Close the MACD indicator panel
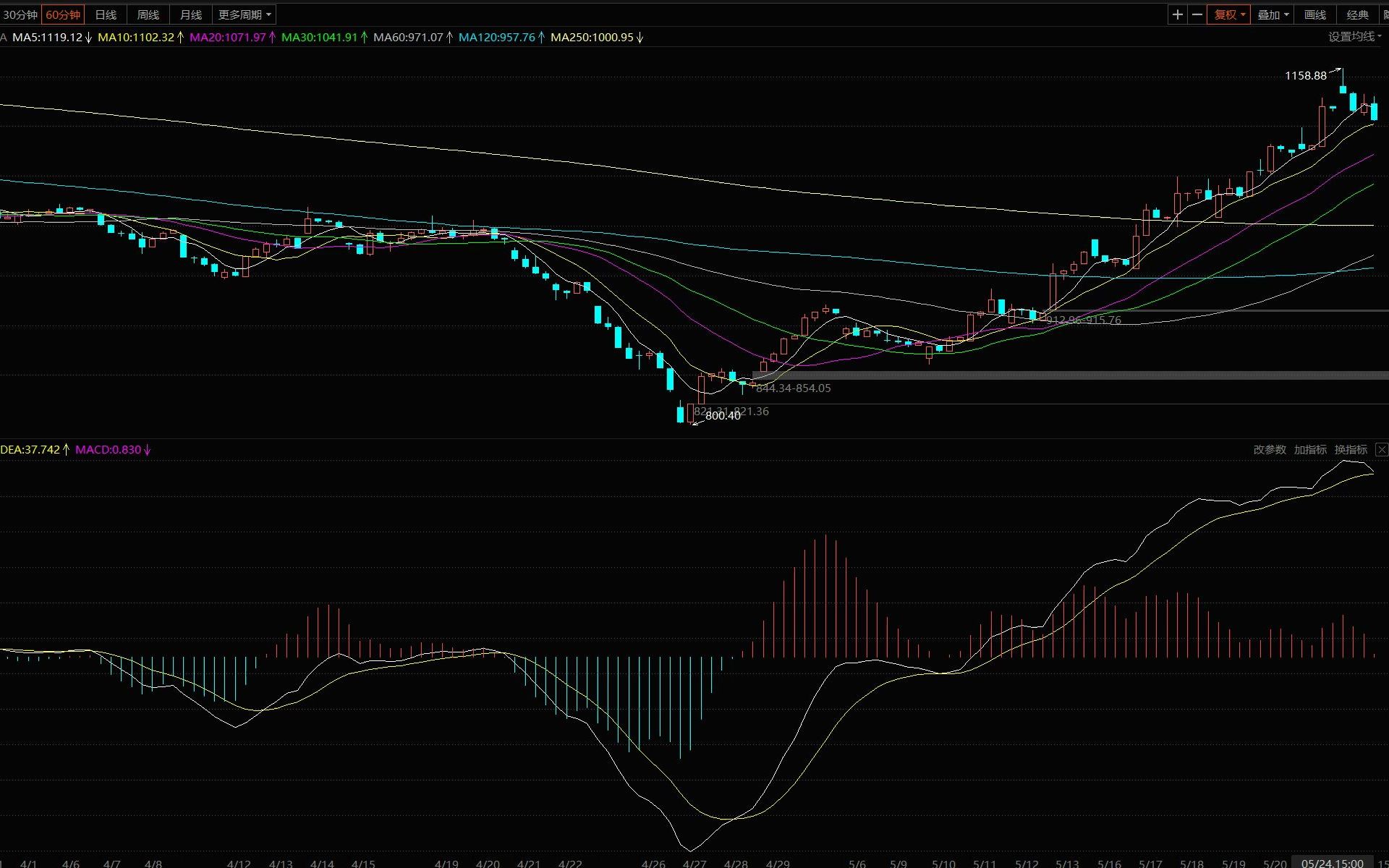 pos(1382,450)
